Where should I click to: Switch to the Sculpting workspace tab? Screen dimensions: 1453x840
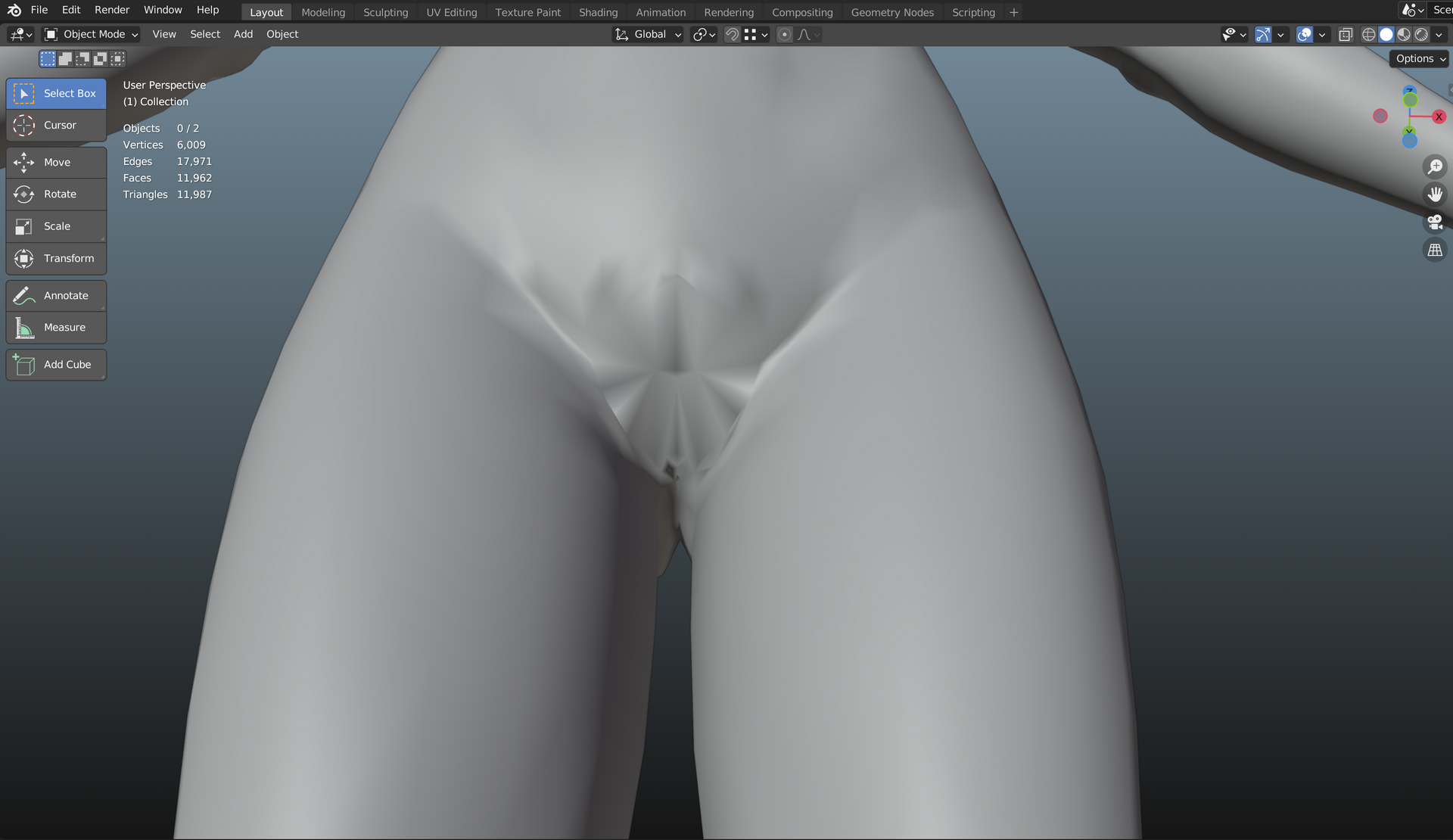click(x=385, y=13)
